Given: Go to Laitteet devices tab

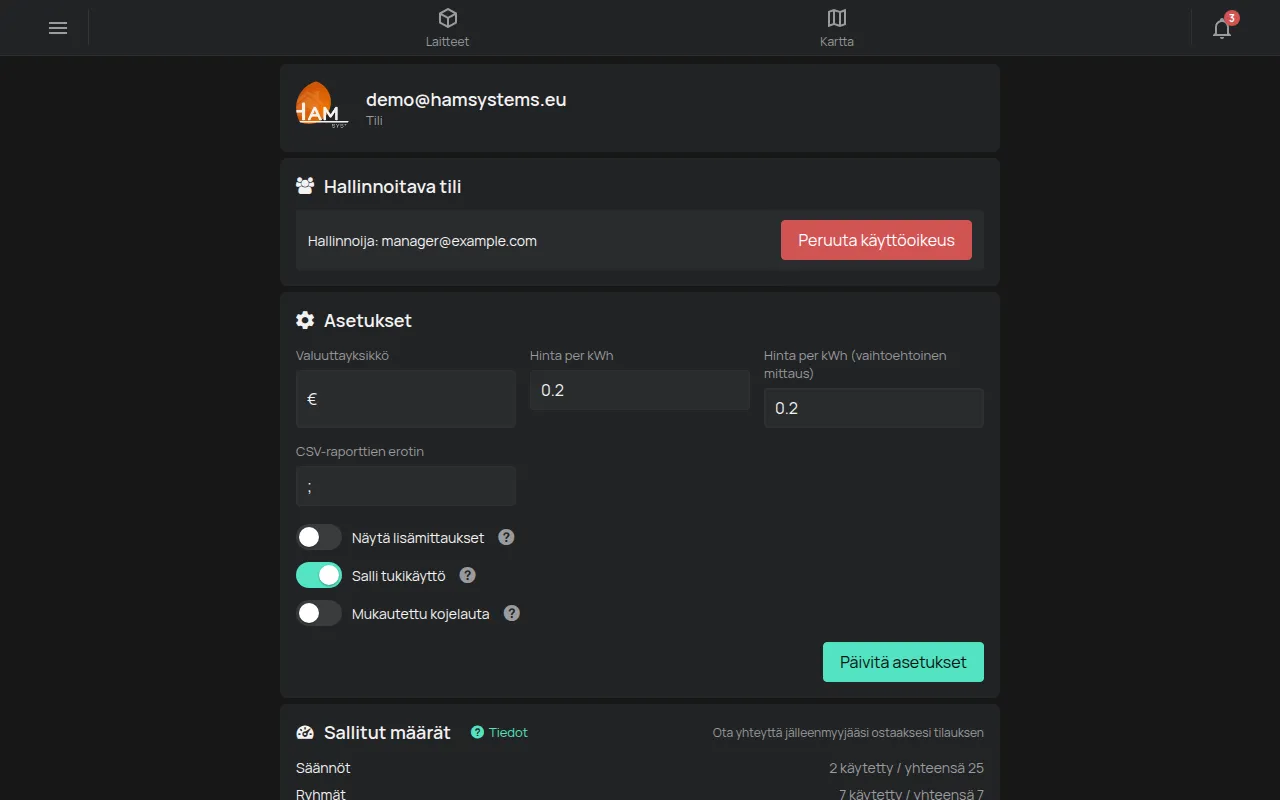Looking at the screenshot, I should point(447,28).
